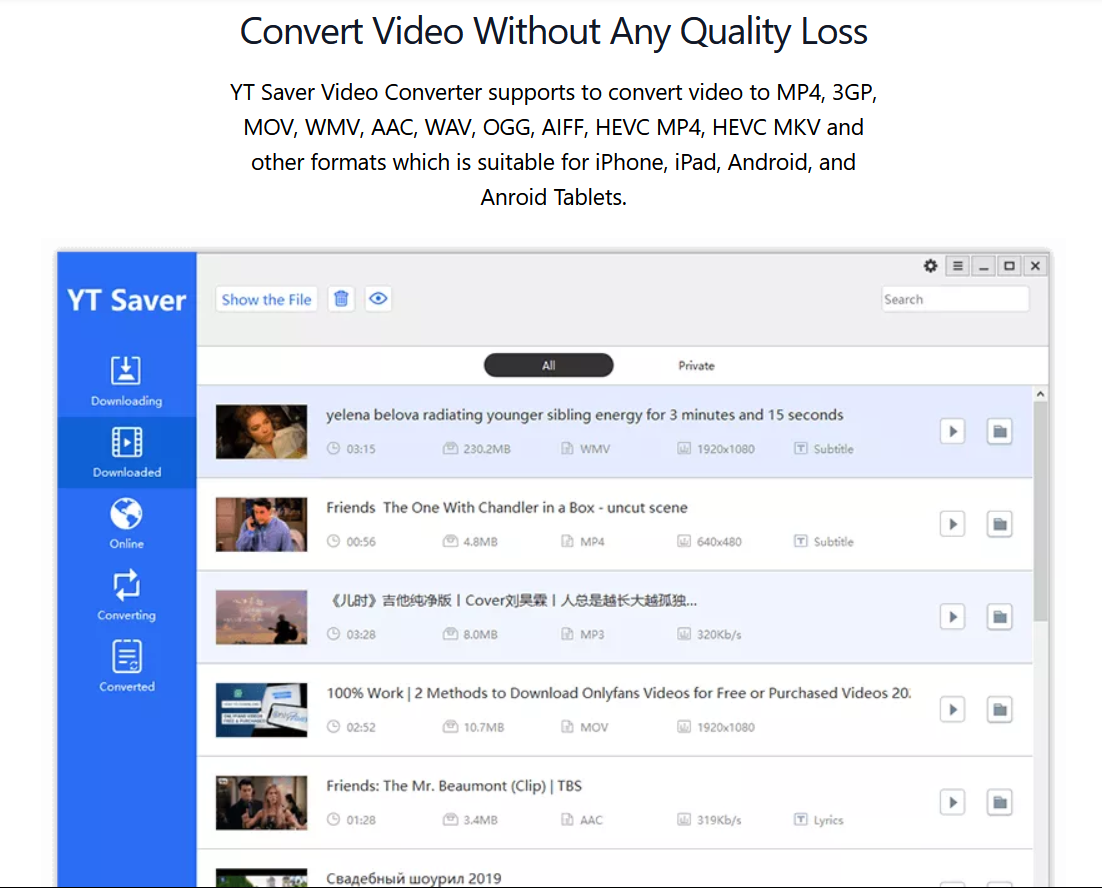Click the 03:15 duration value

(361, 449)
